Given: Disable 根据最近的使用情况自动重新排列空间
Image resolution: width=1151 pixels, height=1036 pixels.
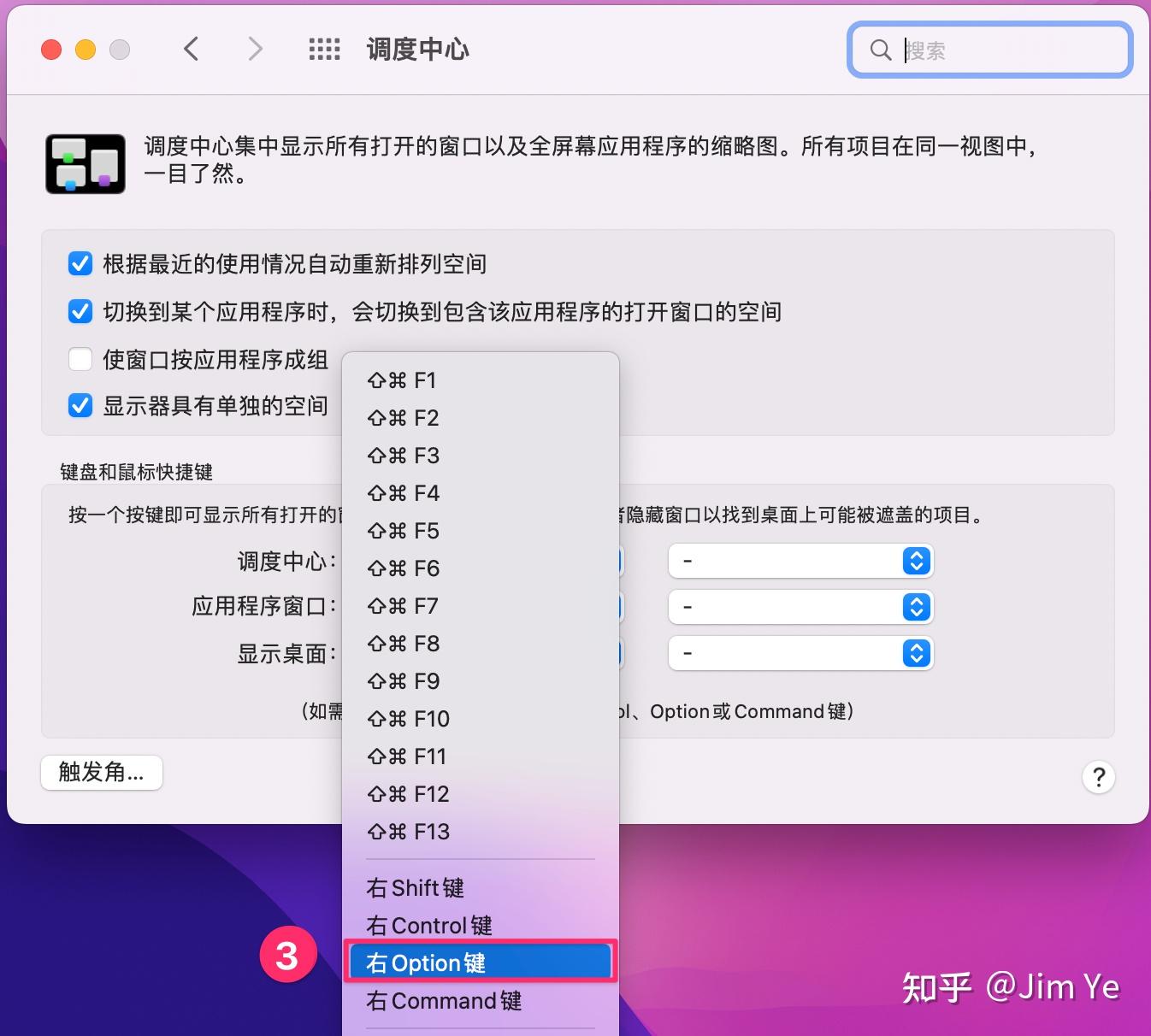Looking at the screenshot, I should (80, 263).
